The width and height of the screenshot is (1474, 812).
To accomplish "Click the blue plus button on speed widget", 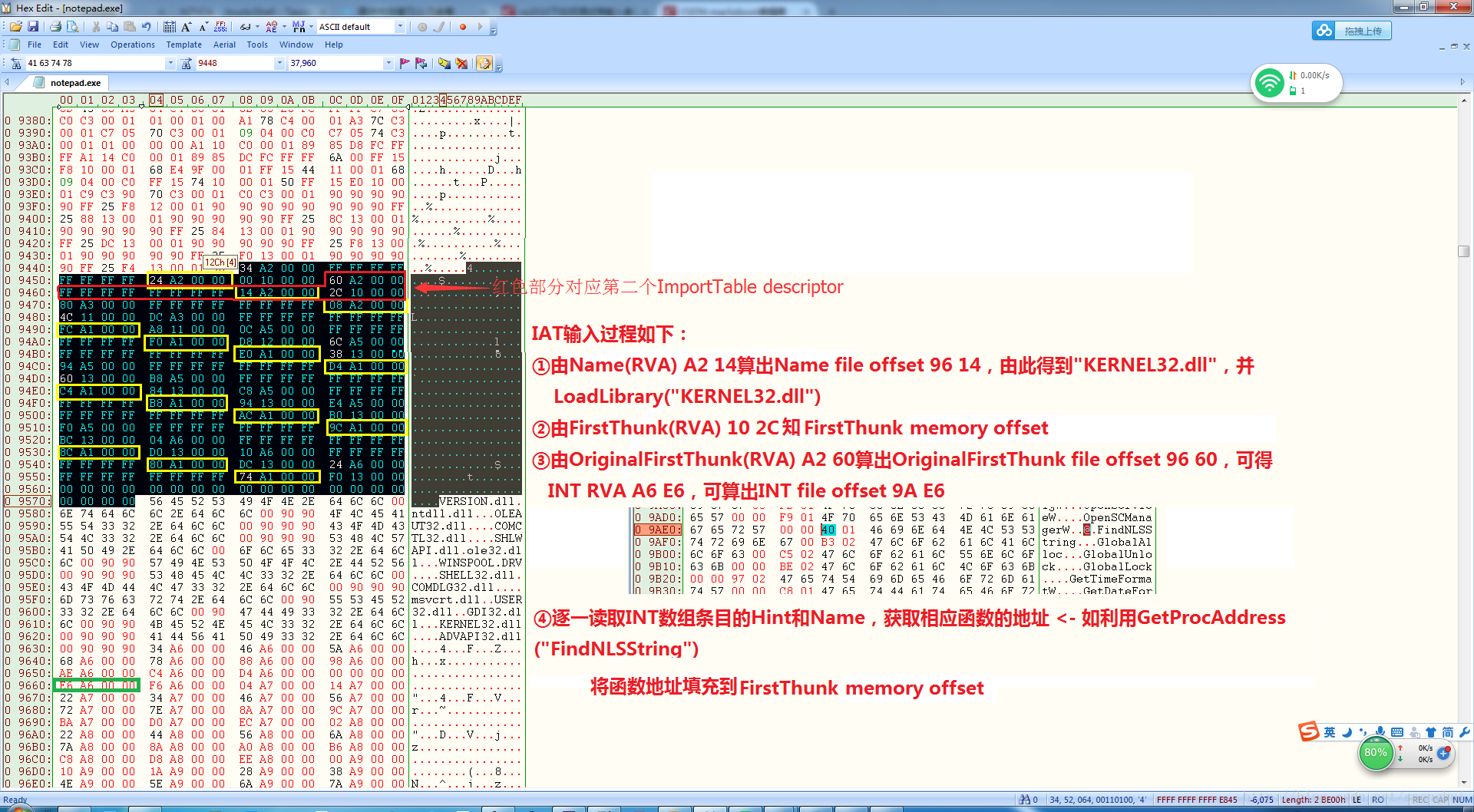I will point(1443,753).
